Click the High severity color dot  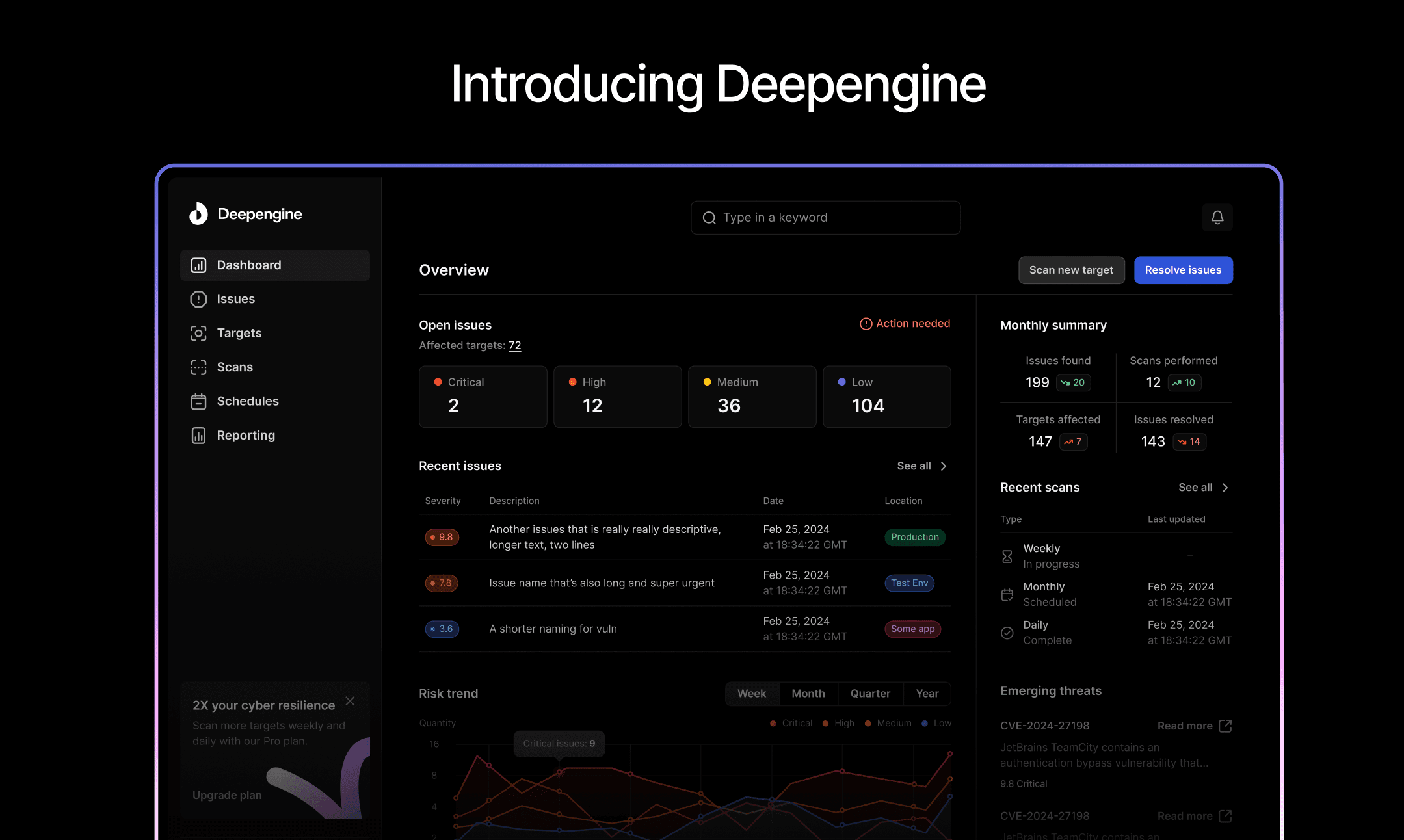(x=573, y=382)
